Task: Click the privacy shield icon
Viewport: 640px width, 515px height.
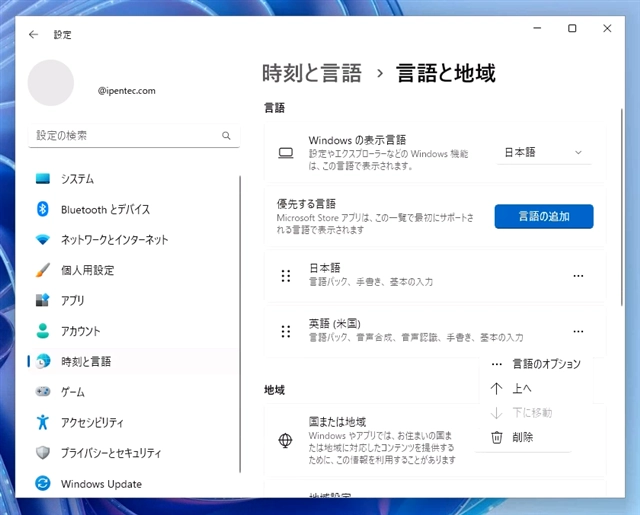Action: pos(43,453)
